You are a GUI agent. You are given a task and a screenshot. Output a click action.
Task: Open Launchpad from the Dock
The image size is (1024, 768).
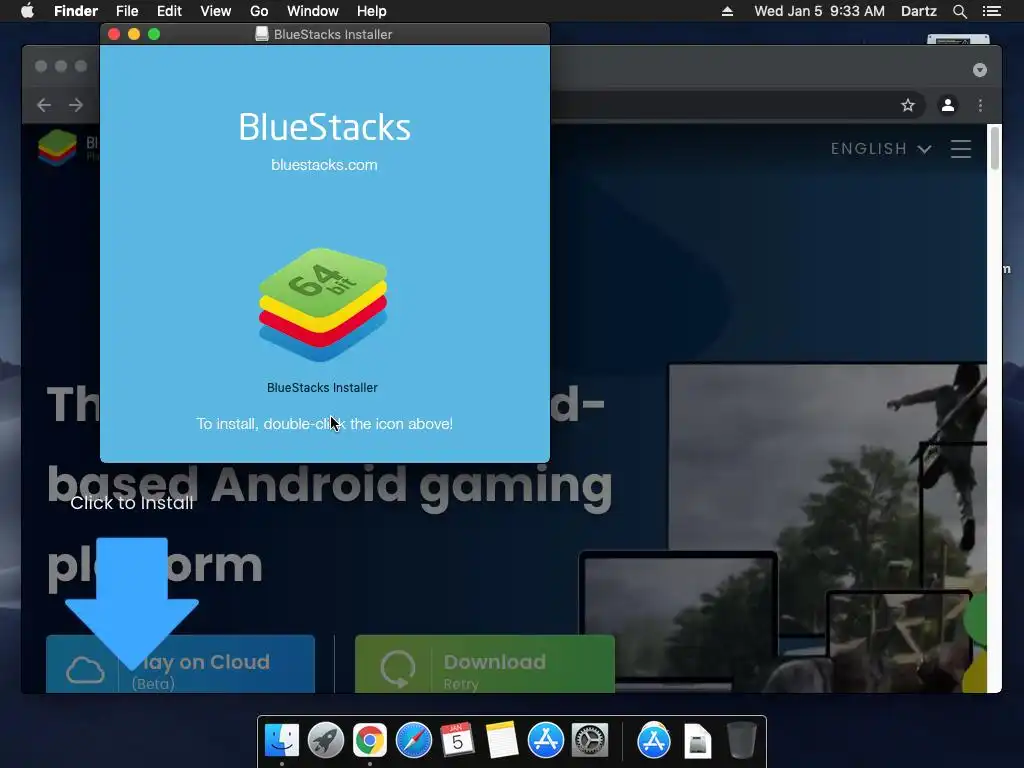(325, 741)
